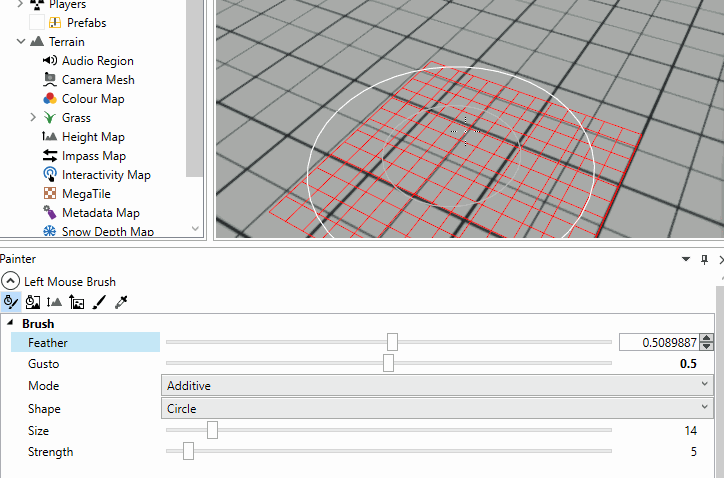Select the Prefabs label in tree

coord(86,23)
